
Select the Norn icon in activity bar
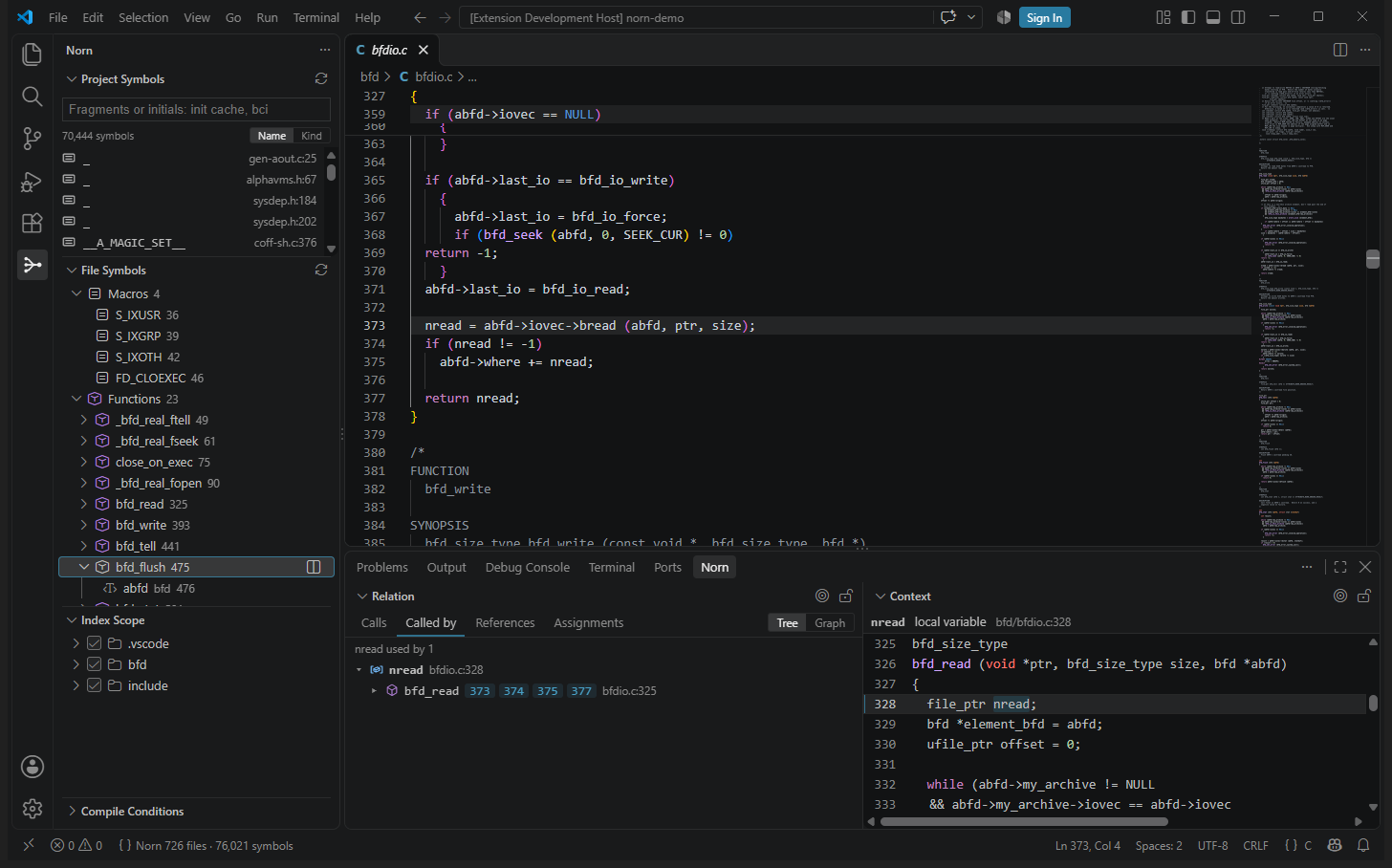32,265
